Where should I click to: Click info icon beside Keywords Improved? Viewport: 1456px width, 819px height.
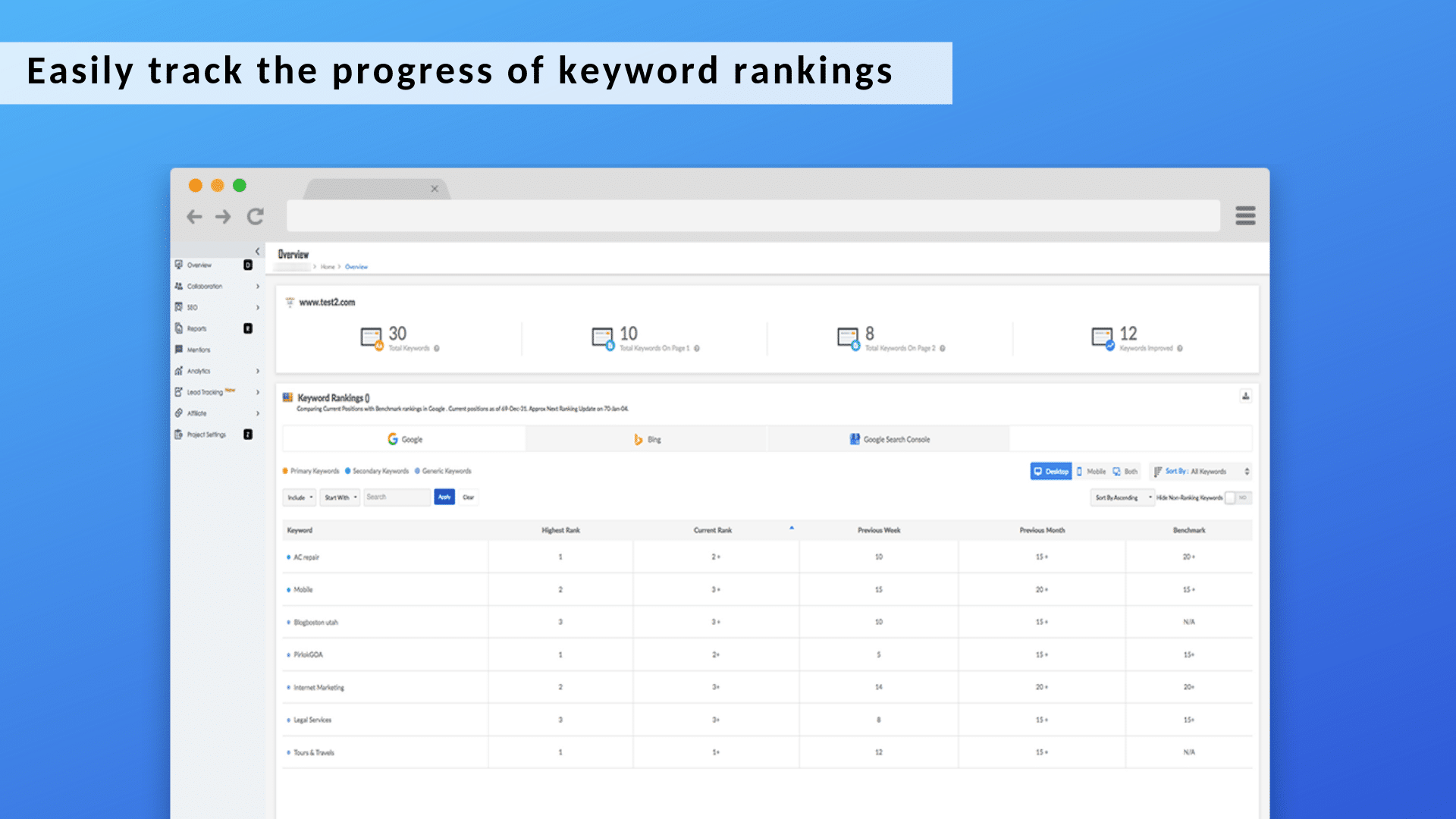tap(1180, 349)
